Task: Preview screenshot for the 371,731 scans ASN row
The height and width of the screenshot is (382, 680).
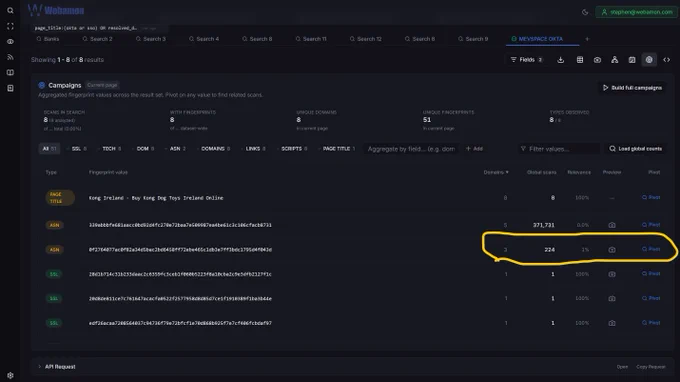Action: pos(612,225)
